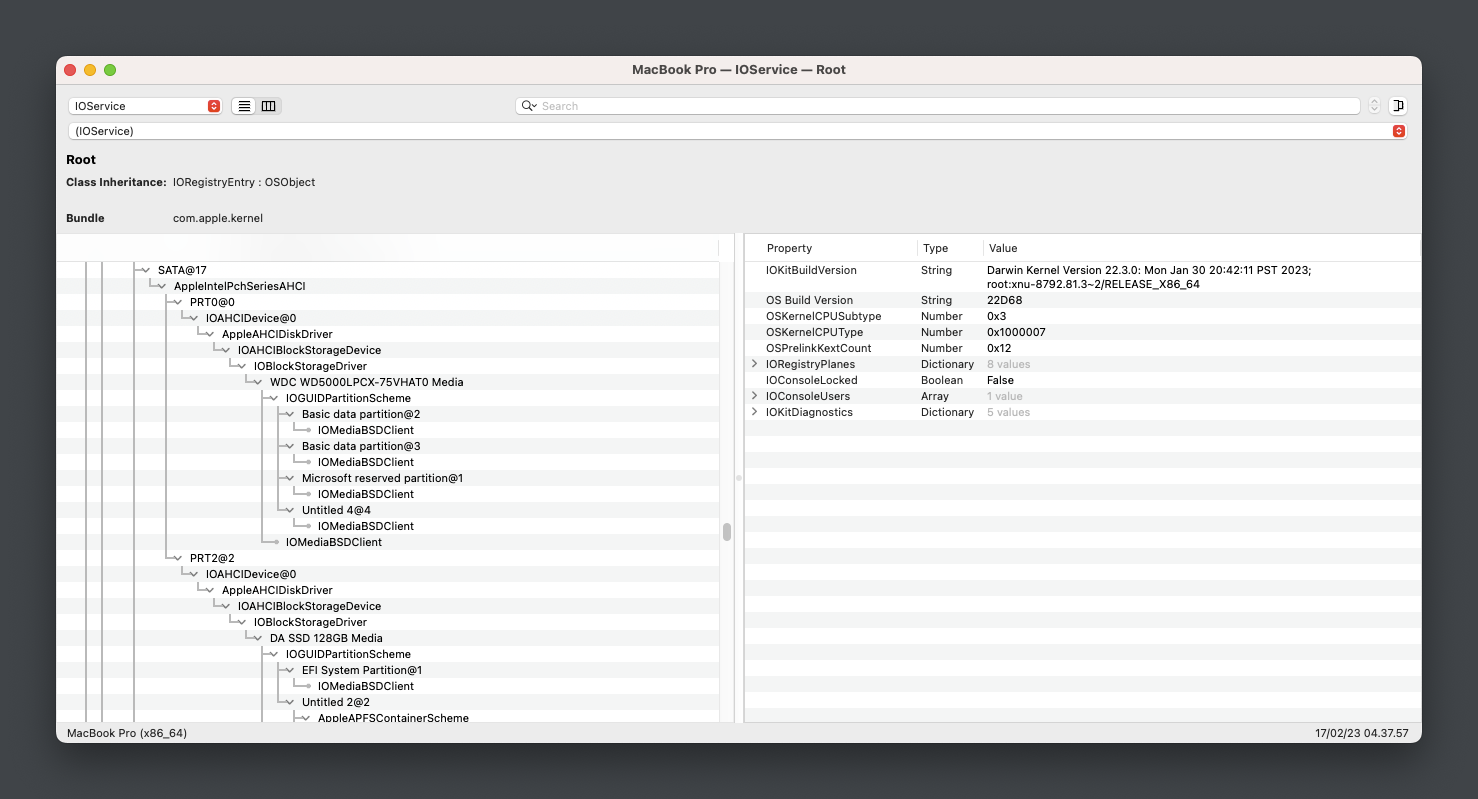Collapse the AppleIntelPchSeriesAHCI node

[161, 286]
